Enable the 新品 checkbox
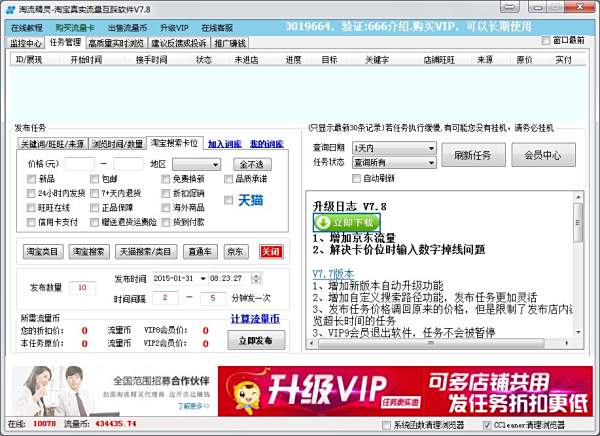Screen dimensions: 600x436 [31, 179]
